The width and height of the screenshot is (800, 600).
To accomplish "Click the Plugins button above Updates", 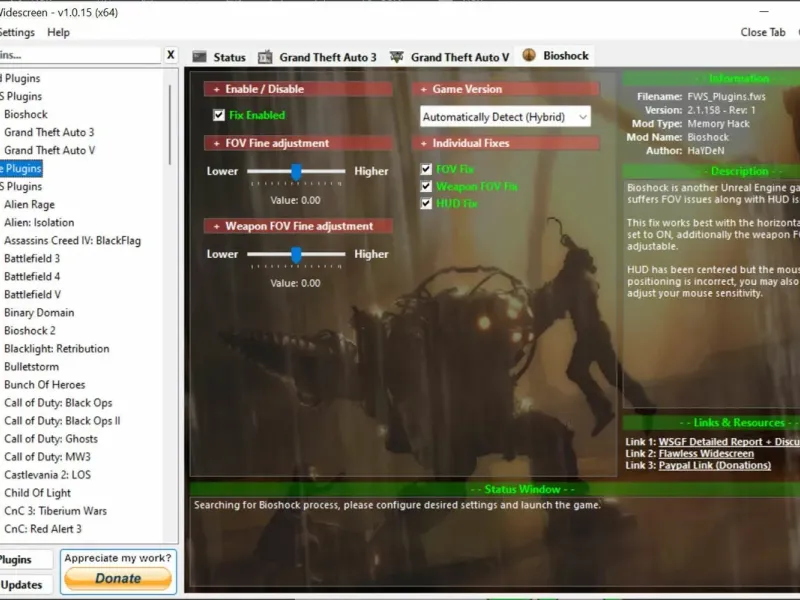I will click(26, 560).
